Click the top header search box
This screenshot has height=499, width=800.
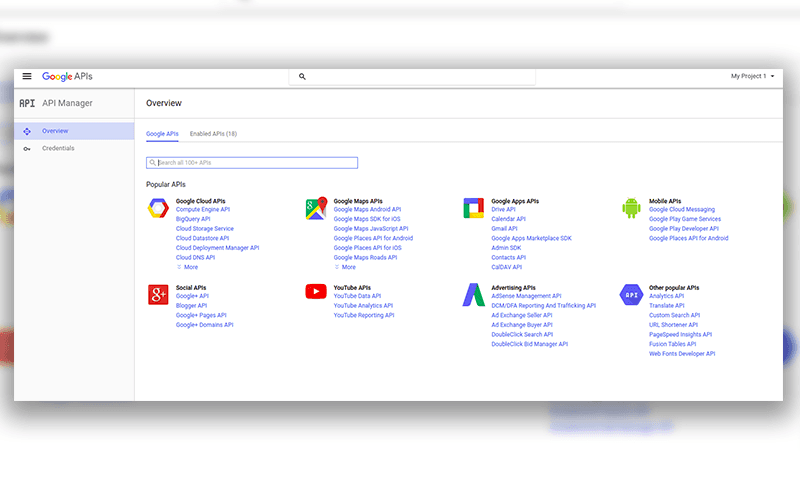click(412, 77)
